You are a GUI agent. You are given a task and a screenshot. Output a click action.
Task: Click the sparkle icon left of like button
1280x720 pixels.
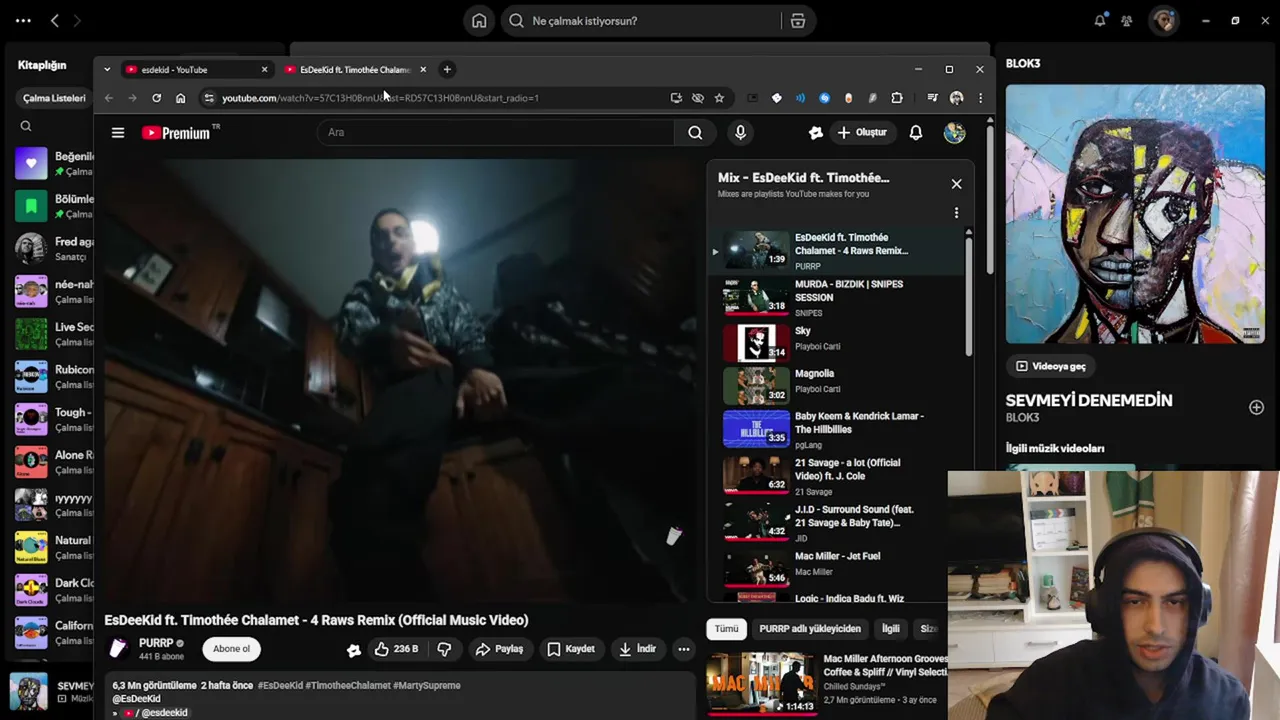click(353, 650)
